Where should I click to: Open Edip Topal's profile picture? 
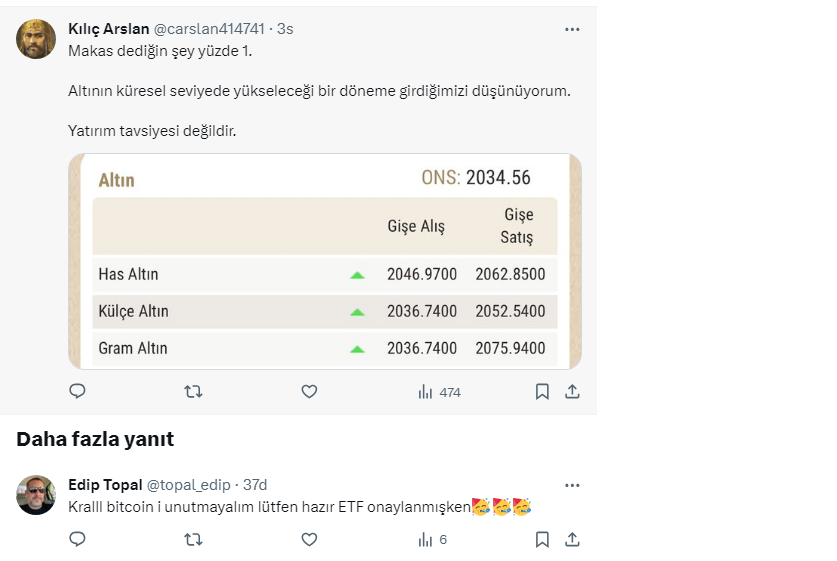pyautogui.click(x=36, y=495)
